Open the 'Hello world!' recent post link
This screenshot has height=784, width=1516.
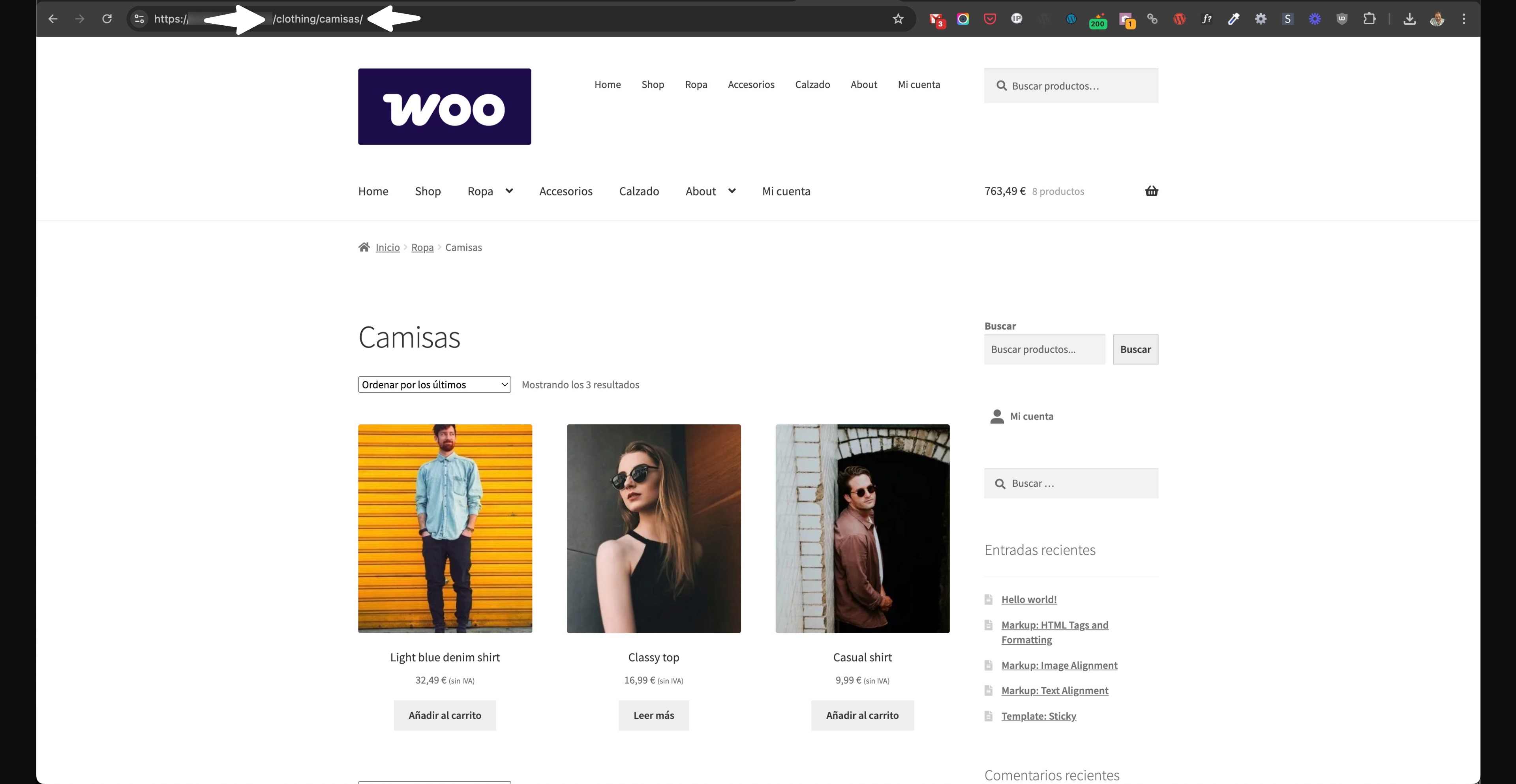(1029, 598)
